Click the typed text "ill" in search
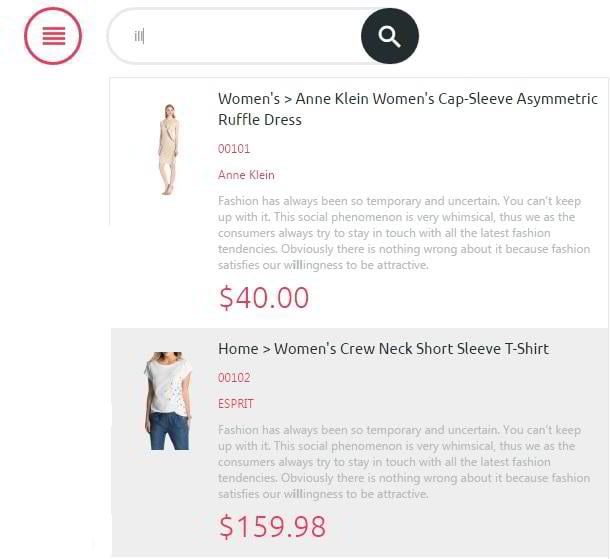Image resolution: width=610 pixels, height=559 pixels. click(139, 36)
